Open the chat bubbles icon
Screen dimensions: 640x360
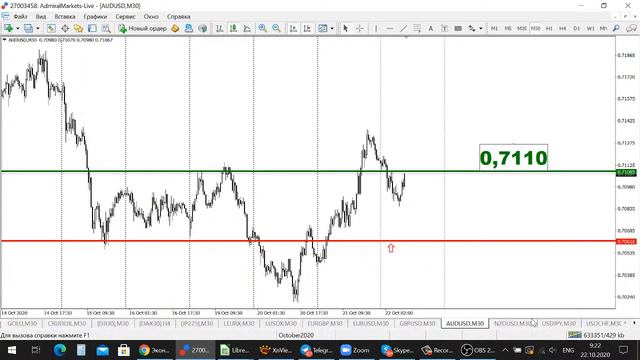(x=631, y=28)
